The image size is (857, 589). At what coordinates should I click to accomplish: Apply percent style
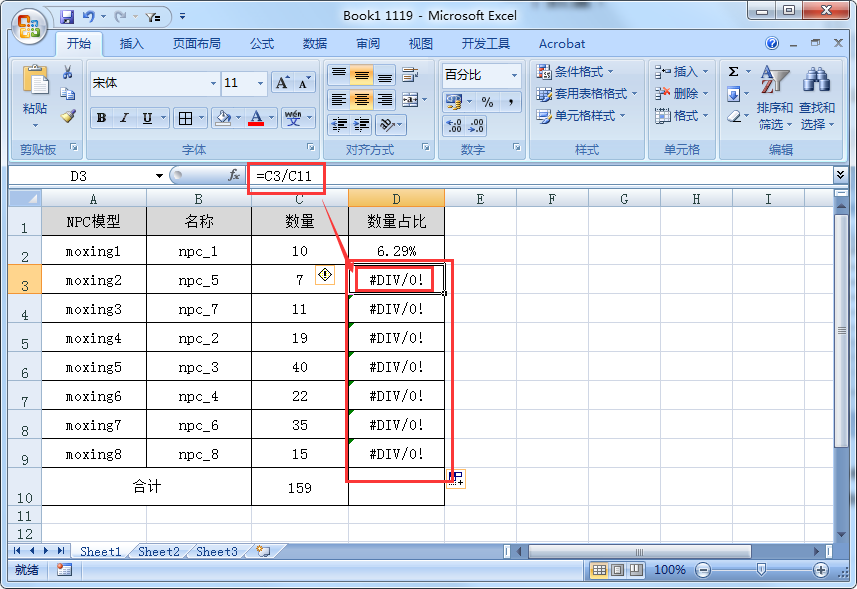pyautogui.click(x=487, y=102)
